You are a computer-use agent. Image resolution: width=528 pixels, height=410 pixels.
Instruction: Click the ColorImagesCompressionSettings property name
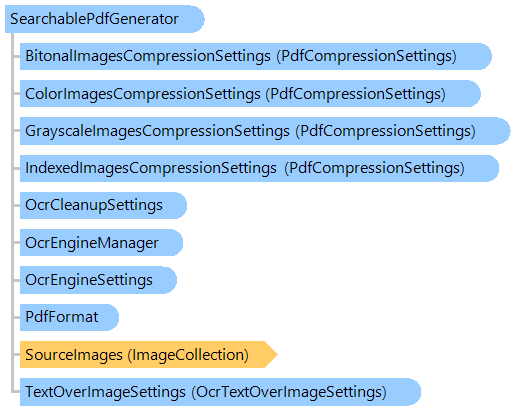click(x=143, y=94)
